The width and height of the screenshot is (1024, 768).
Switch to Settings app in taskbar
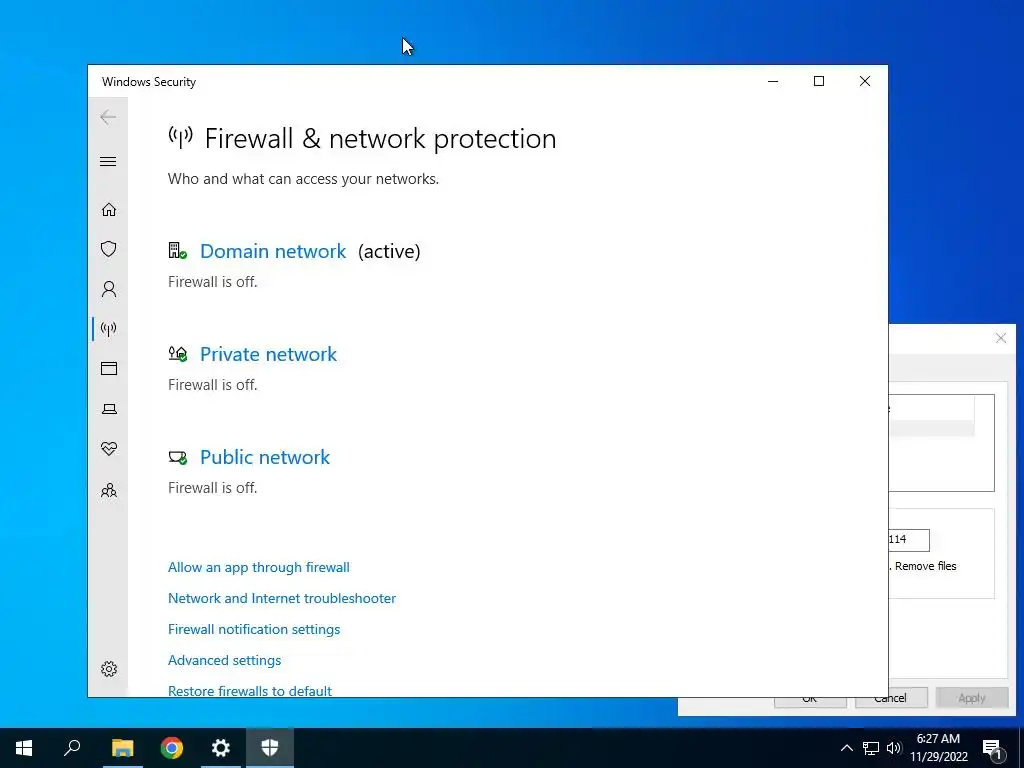point(221,748)
